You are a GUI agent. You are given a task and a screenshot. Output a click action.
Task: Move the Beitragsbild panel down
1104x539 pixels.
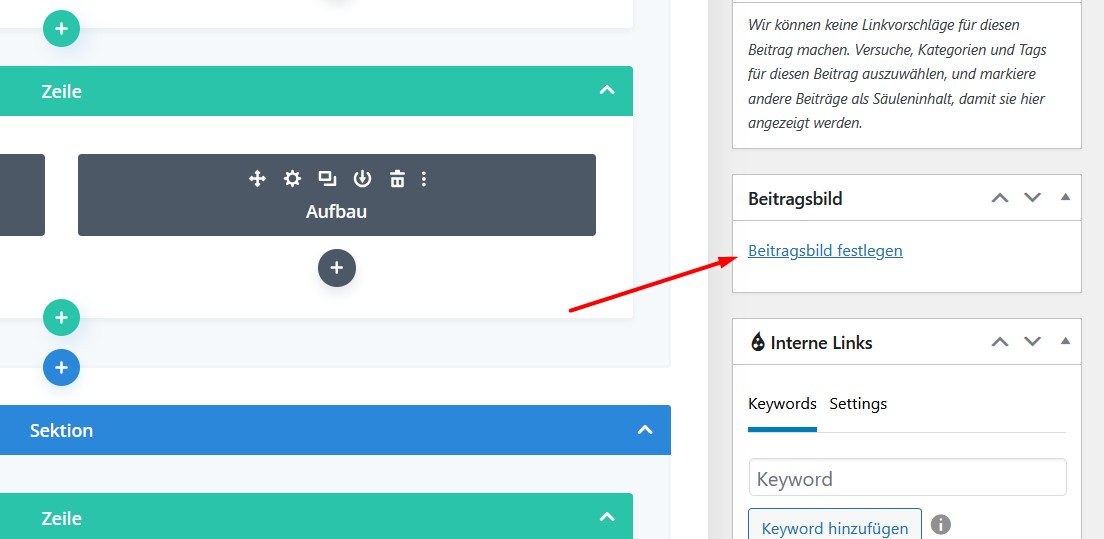(x=1032, y=198)
